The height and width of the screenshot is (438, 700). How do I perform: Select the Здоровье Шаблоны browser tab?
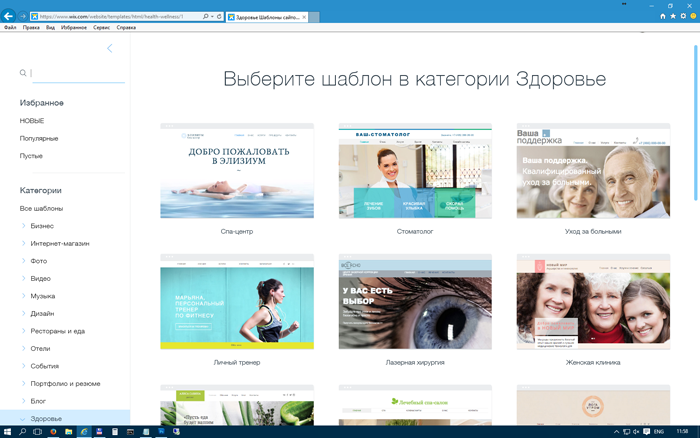266,17
